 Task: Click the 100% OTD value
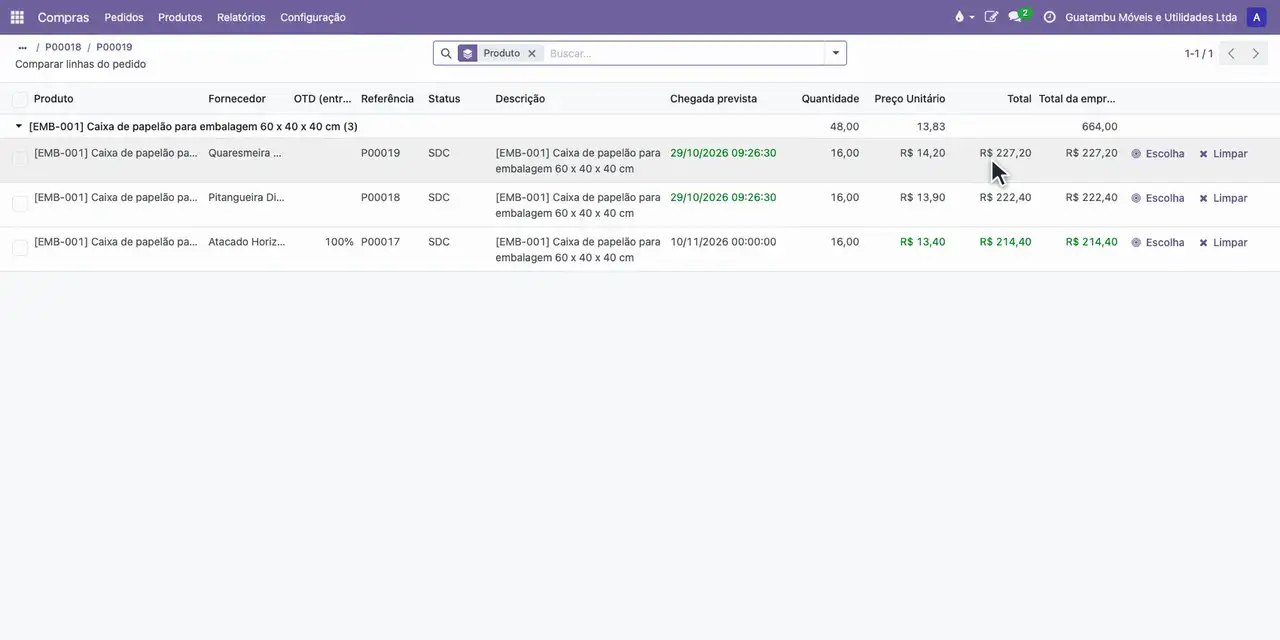[x=339, y=242]
